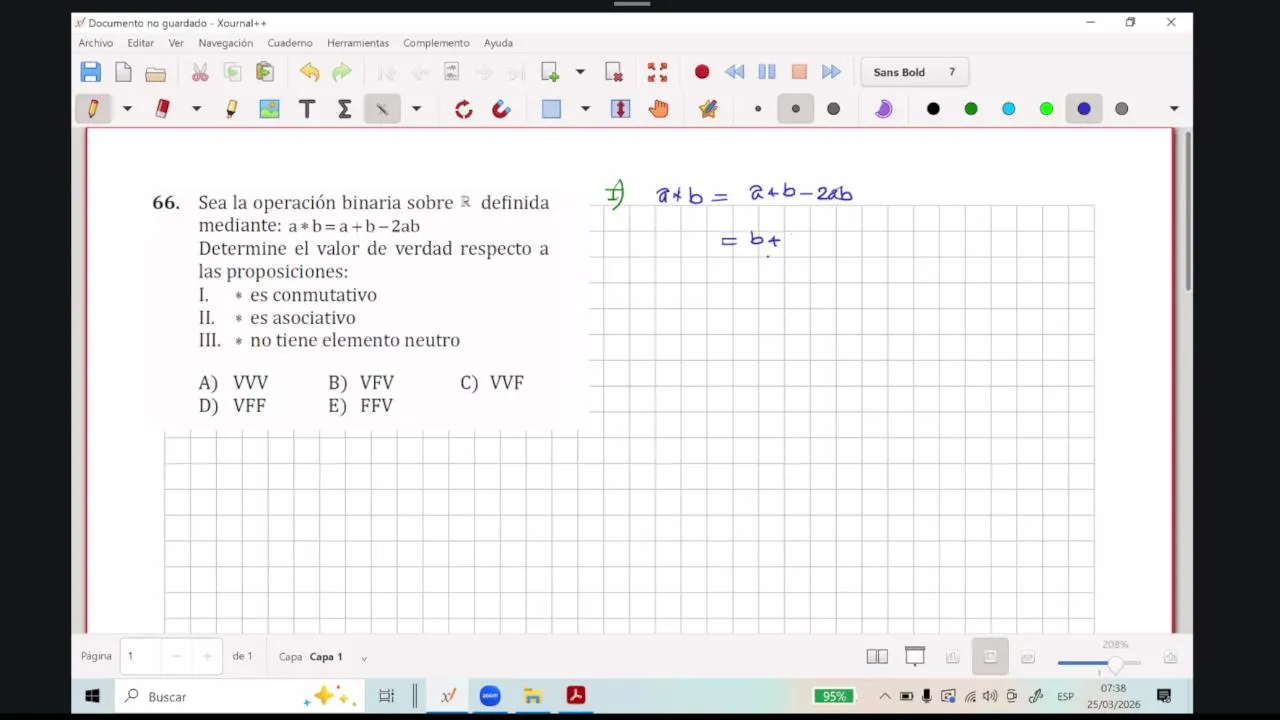1280x720 pixels.
Task: Select the Eraser tool
Action: (x=162, y=109)
